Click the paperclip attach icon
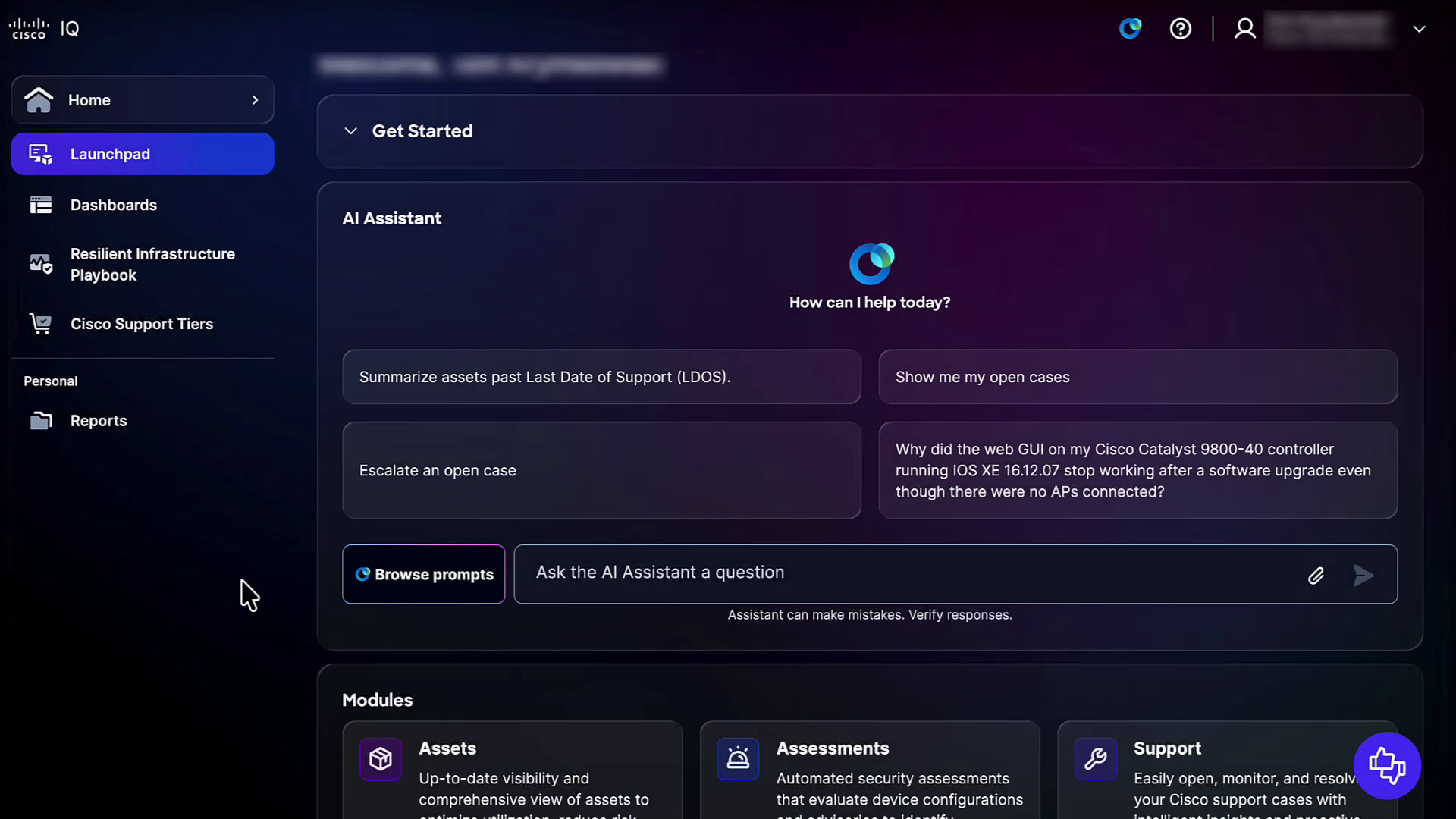 pyautogui.click(x=1316, y=576)
